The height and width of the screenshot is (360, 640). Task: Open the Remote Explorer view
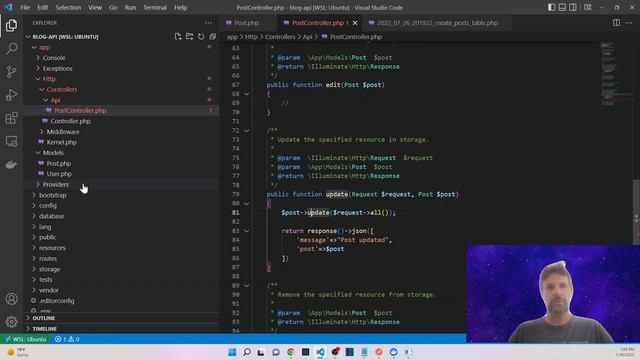click(x=11, y=141)
